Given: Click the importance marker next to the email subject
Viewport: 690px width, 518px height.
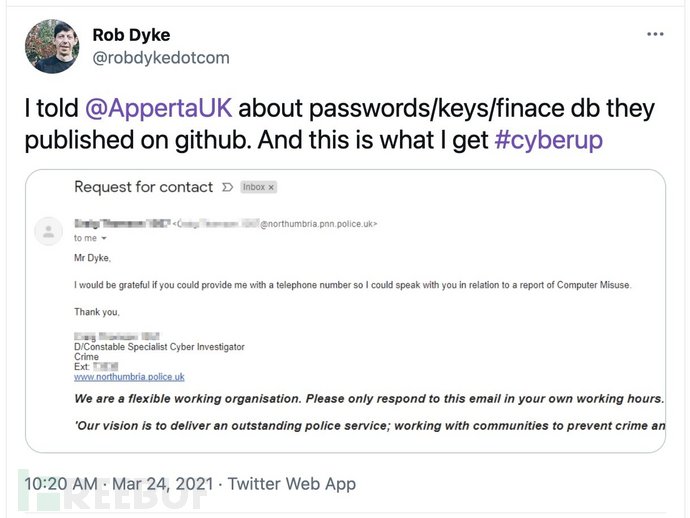Looking at the screenshot, I should (x=226, y=187).
